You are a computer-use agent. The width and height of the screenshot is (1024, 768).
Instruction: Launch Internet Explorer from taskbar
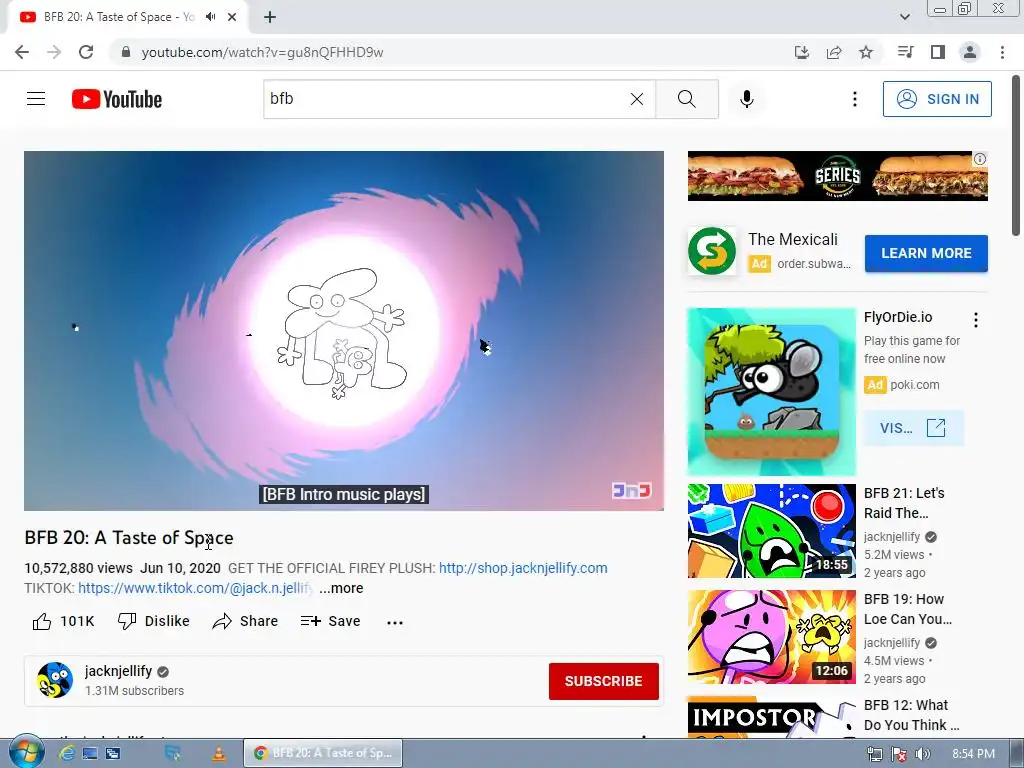(67, 754)
